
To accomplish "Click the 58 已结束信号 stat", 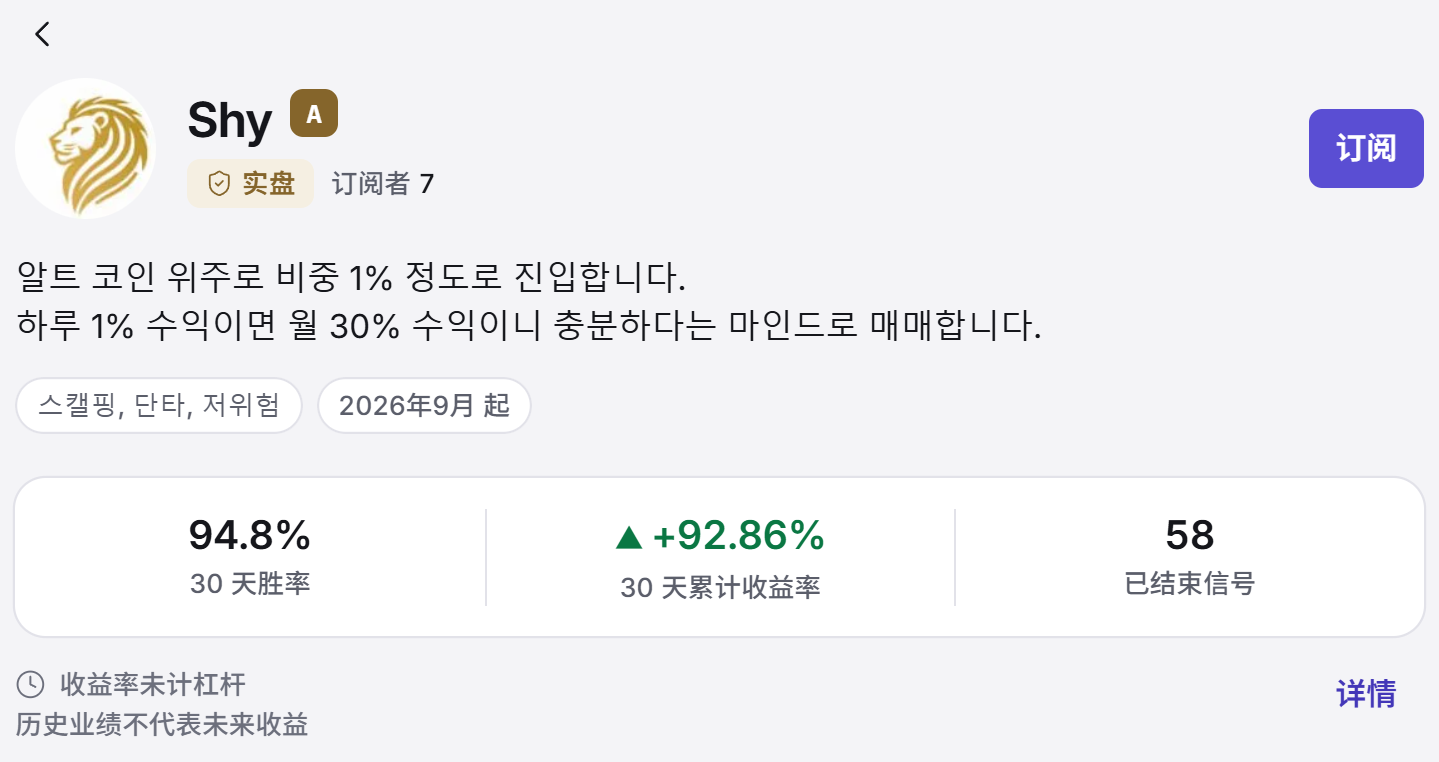I will coord(1189,557).
